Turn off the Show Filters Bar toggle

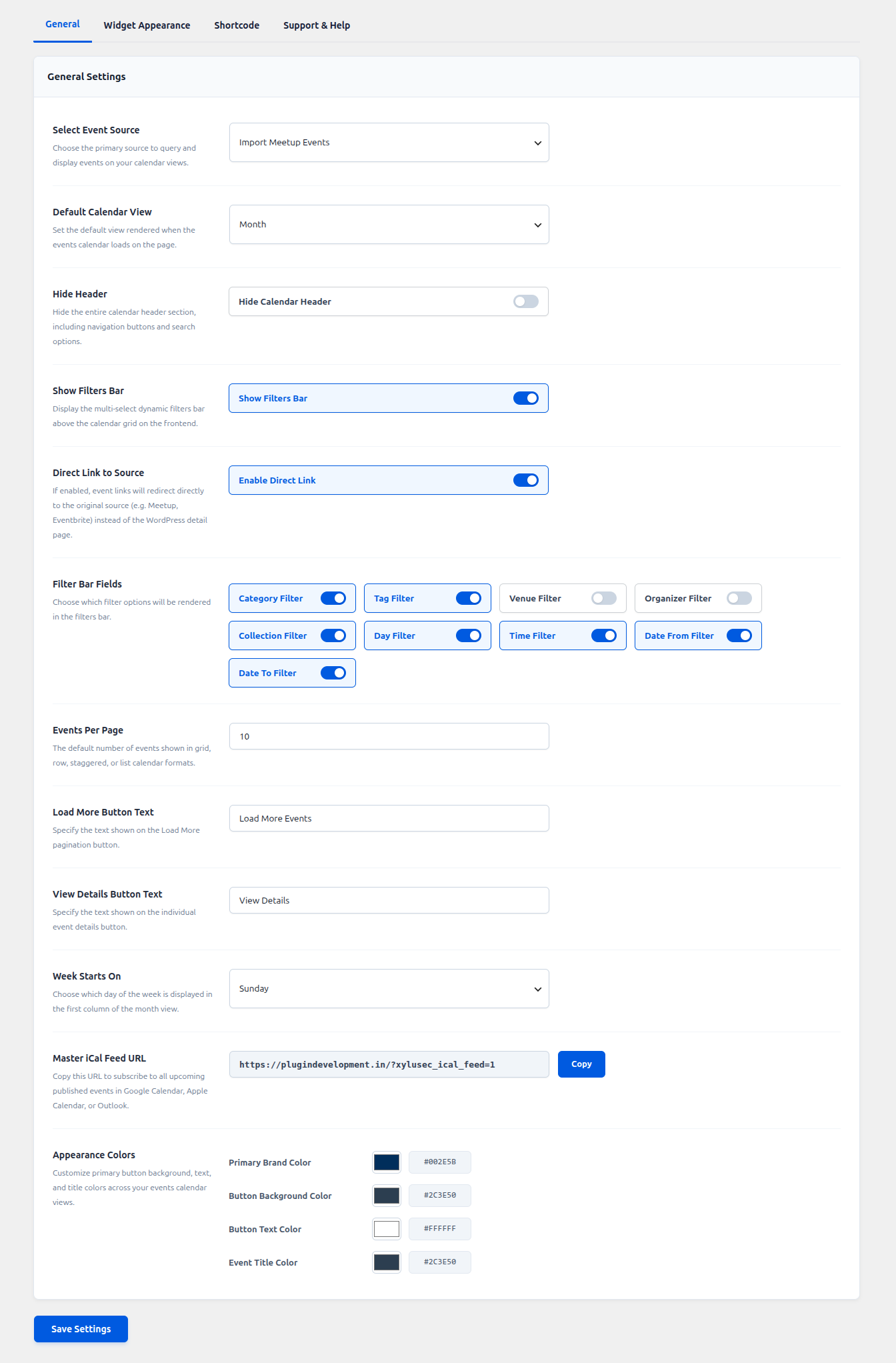[526, 398]
